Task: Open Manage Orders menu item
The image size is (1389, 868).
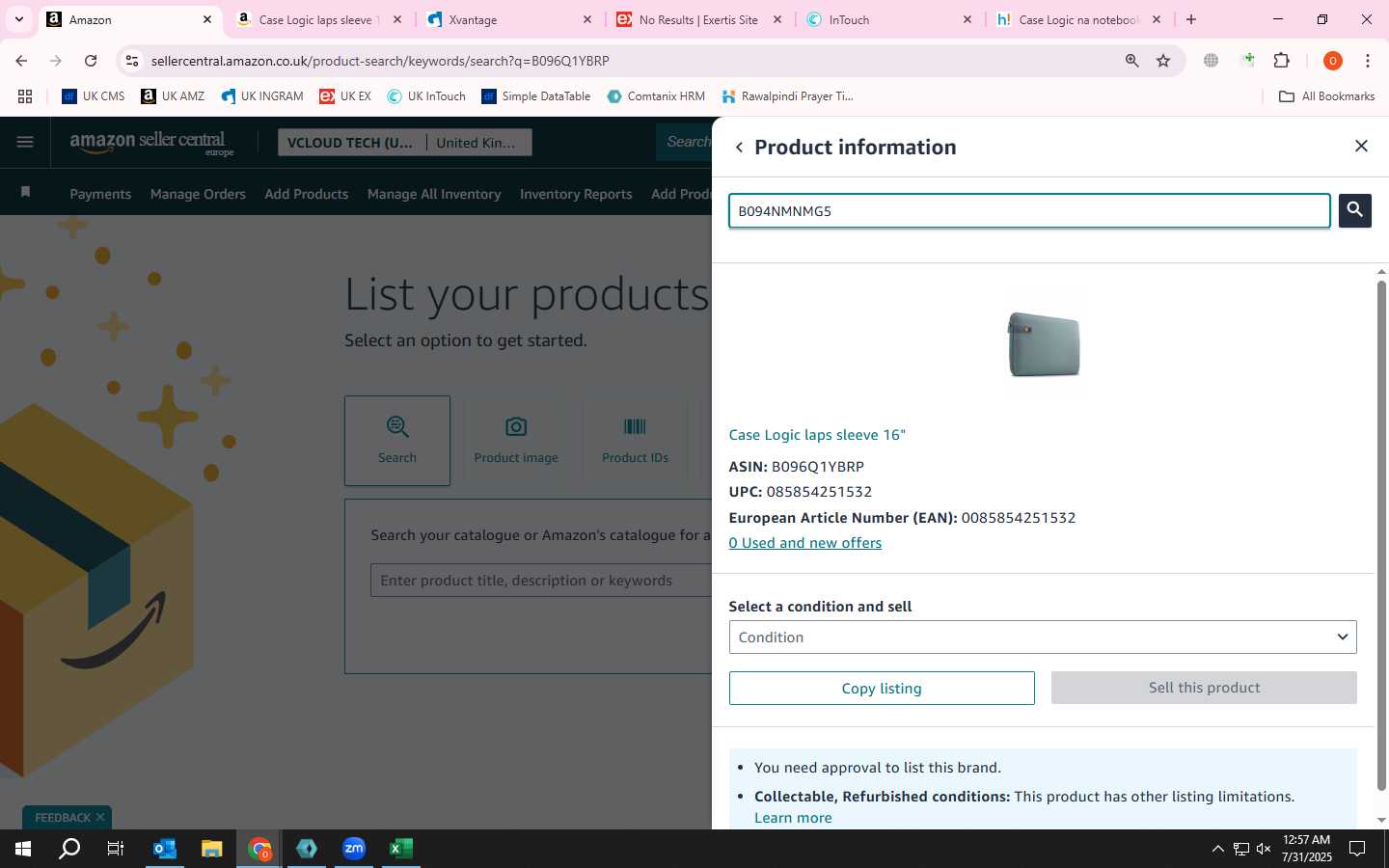Action: point(198,194)
